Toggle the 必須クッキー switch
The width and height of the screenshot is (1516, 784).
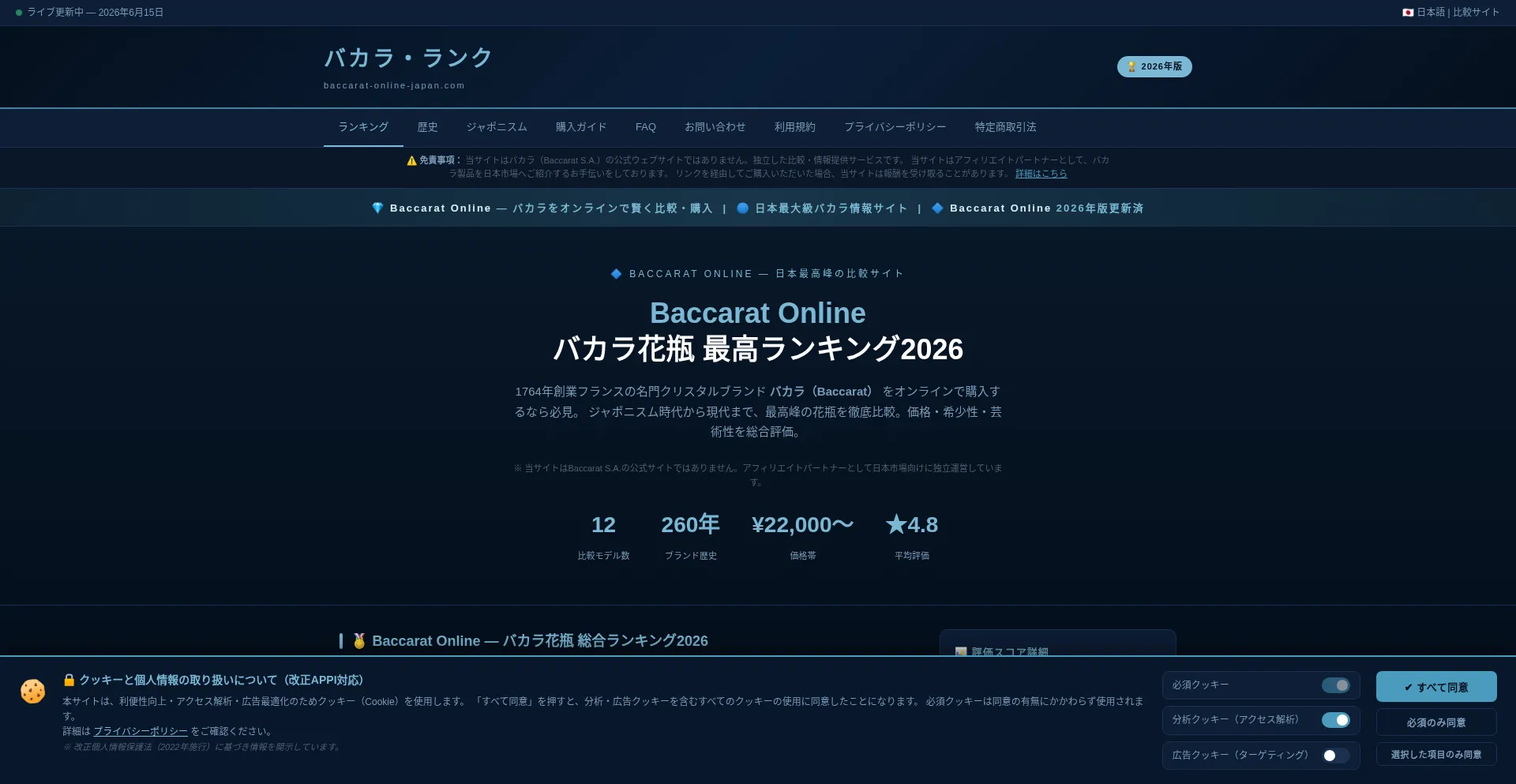coord(1336,685)
